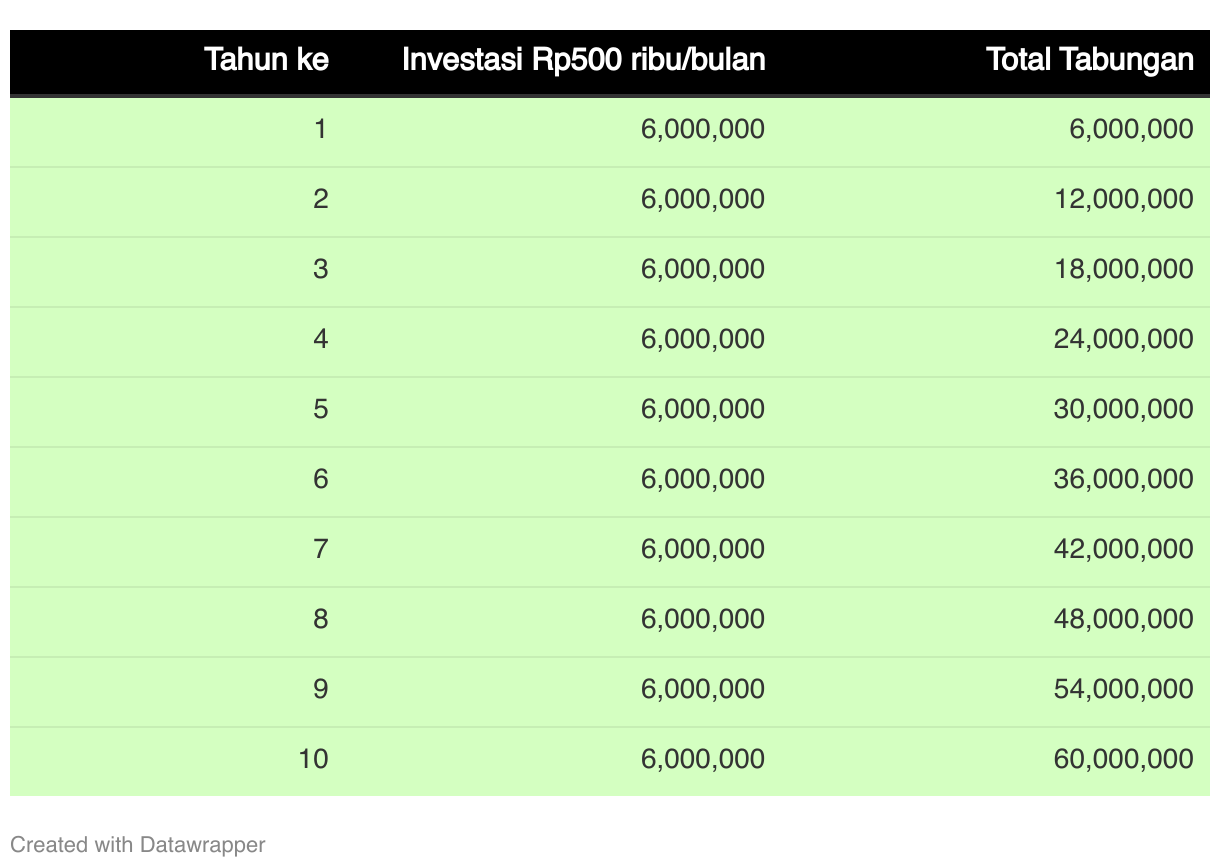Click the 18,000,000 total cell
This screenshot has height=868, width=1220.
click(x=1123, y=269)
